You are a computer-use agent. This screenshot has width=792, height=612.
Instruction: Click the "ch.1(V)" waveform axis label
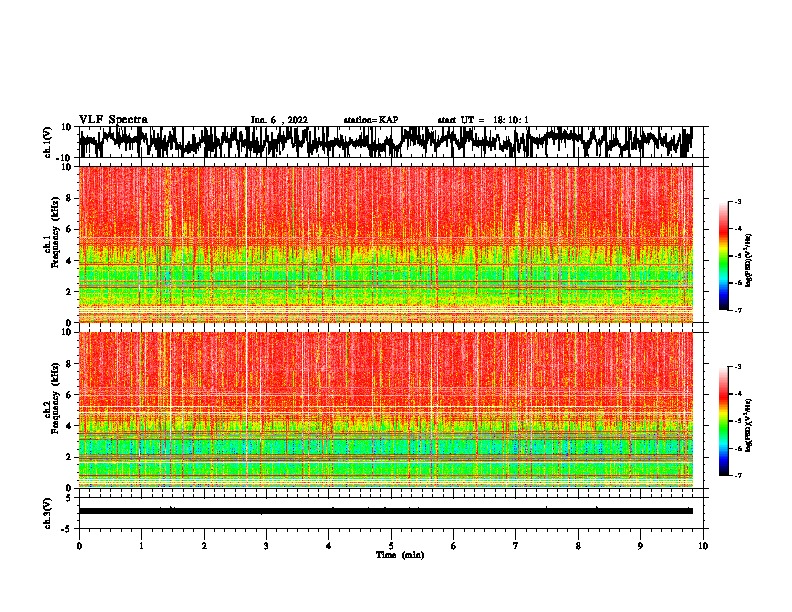click(48, 142)
